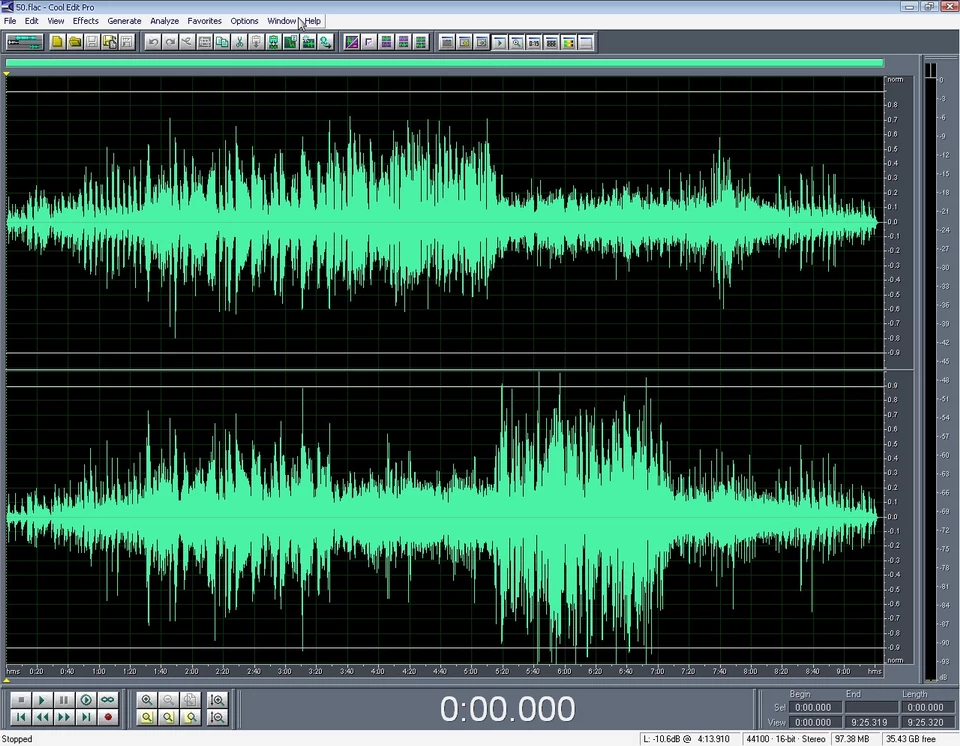
Task: Click the Undo arrow toolbar icon
Action: point(152,42)
